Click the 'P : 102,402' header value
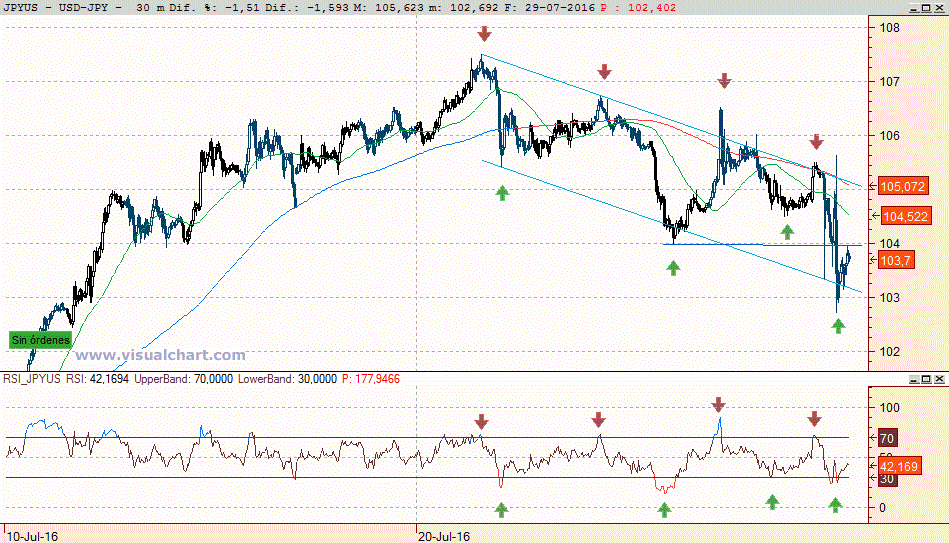949x543 pixels. click(639, 8)
